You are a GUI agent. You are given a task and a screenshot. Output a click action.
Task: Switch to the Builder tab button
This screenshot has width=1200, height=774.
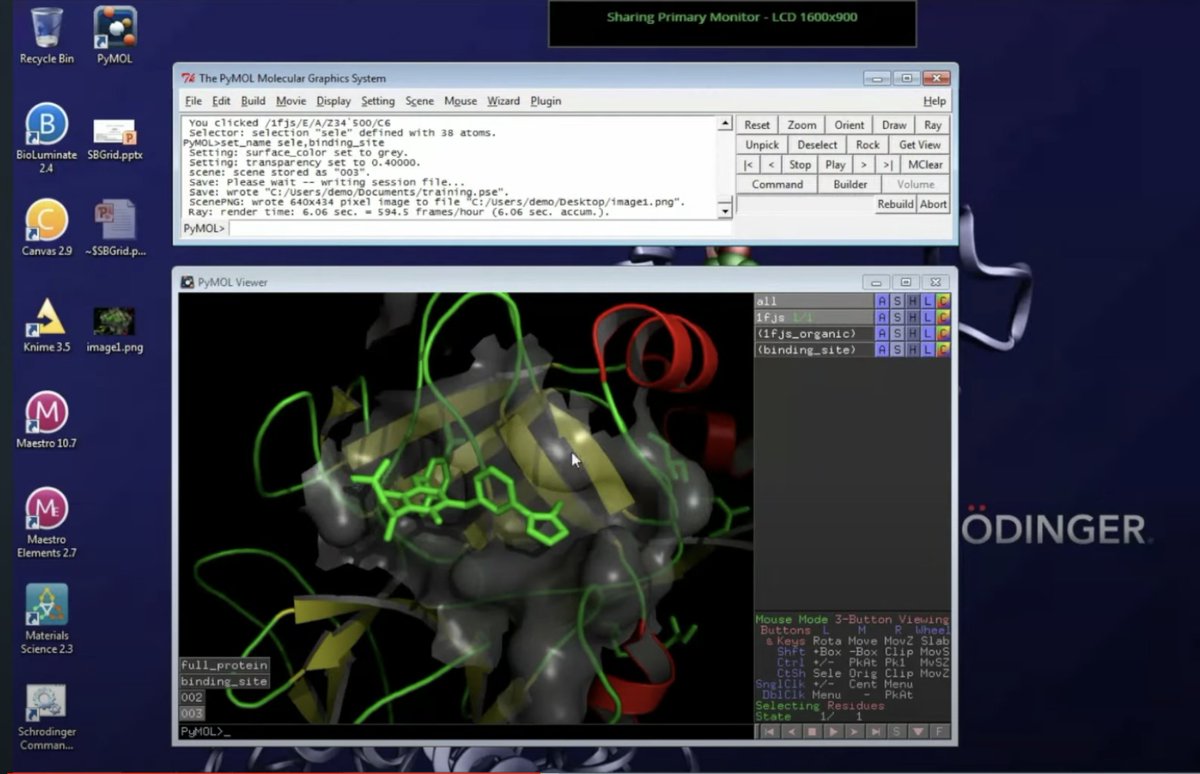(850, 184)
